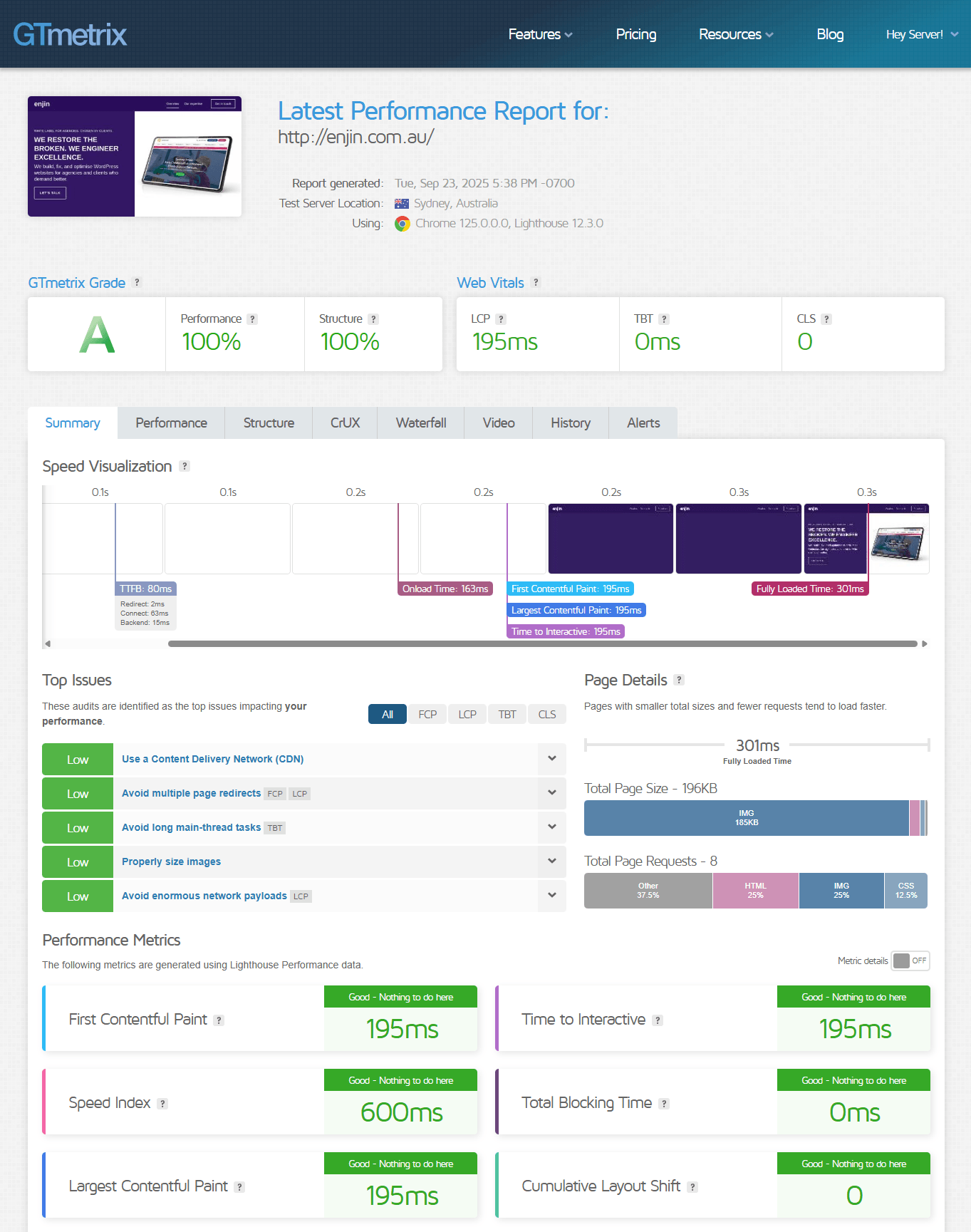Screen dimensions: 971x1232
Task: Open the History tab
Action: (570, 423)
